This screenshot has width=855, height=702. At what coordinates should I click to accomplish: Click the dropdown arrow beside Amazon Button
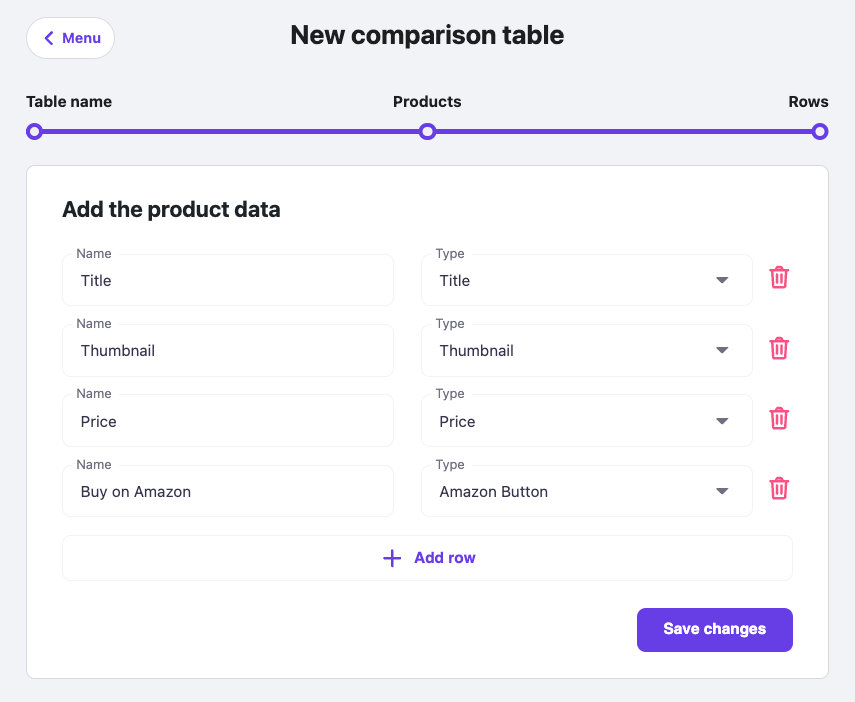tap(721, 491)
